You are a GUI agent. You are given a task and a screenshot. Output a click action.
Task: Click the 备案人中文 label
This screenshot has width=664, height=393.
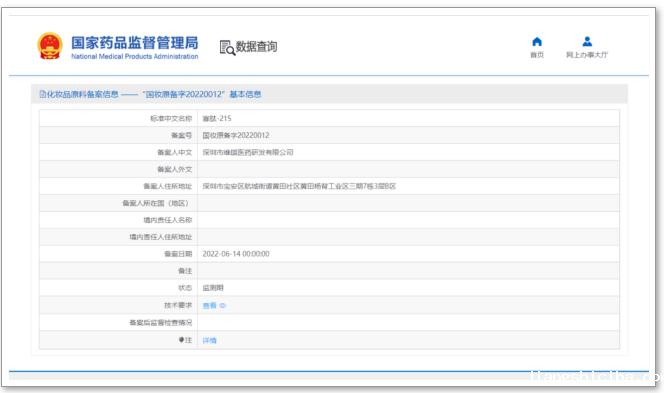(174, 152)
